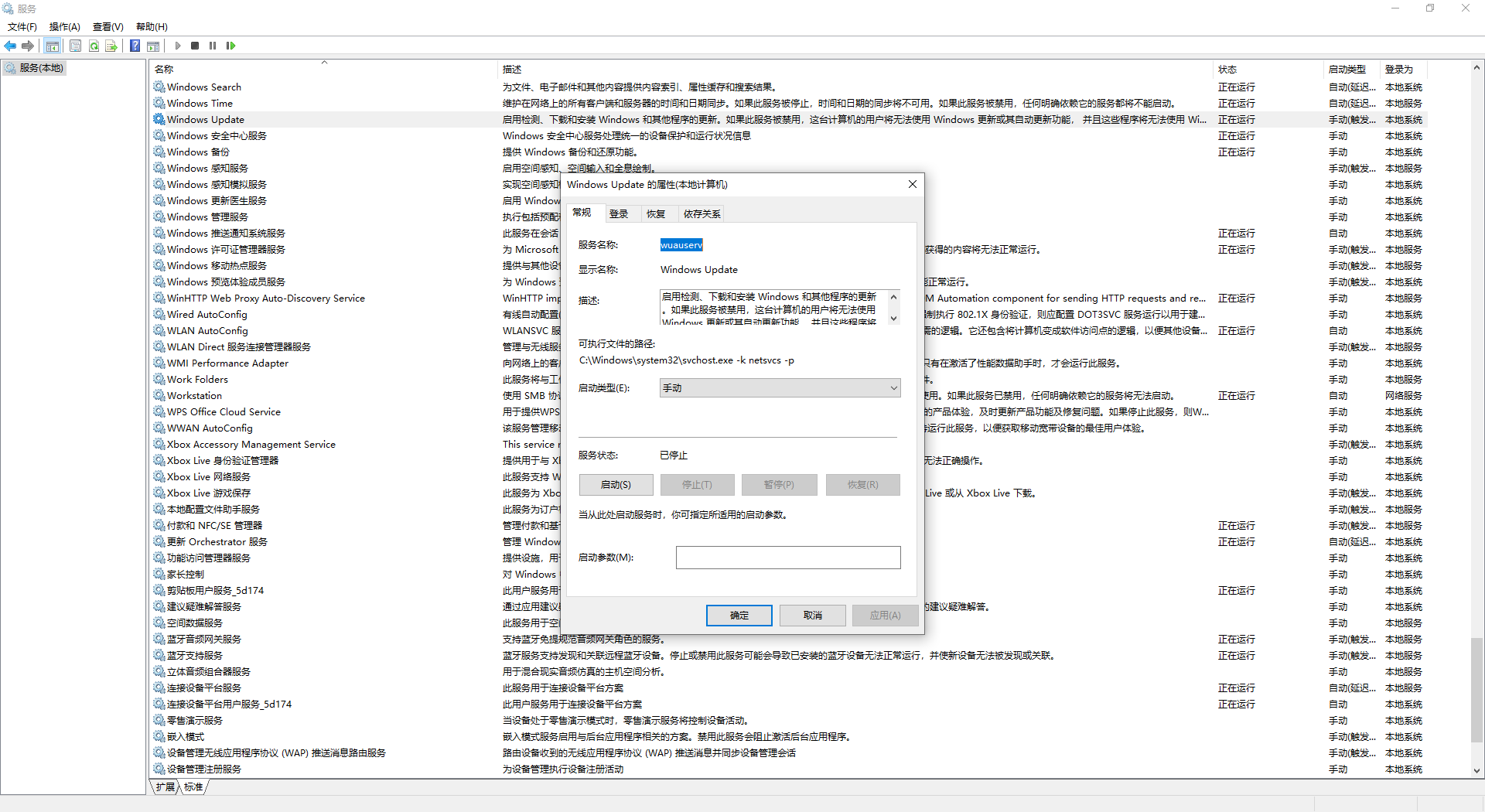Open help using the question mark icon

point(135,46)
